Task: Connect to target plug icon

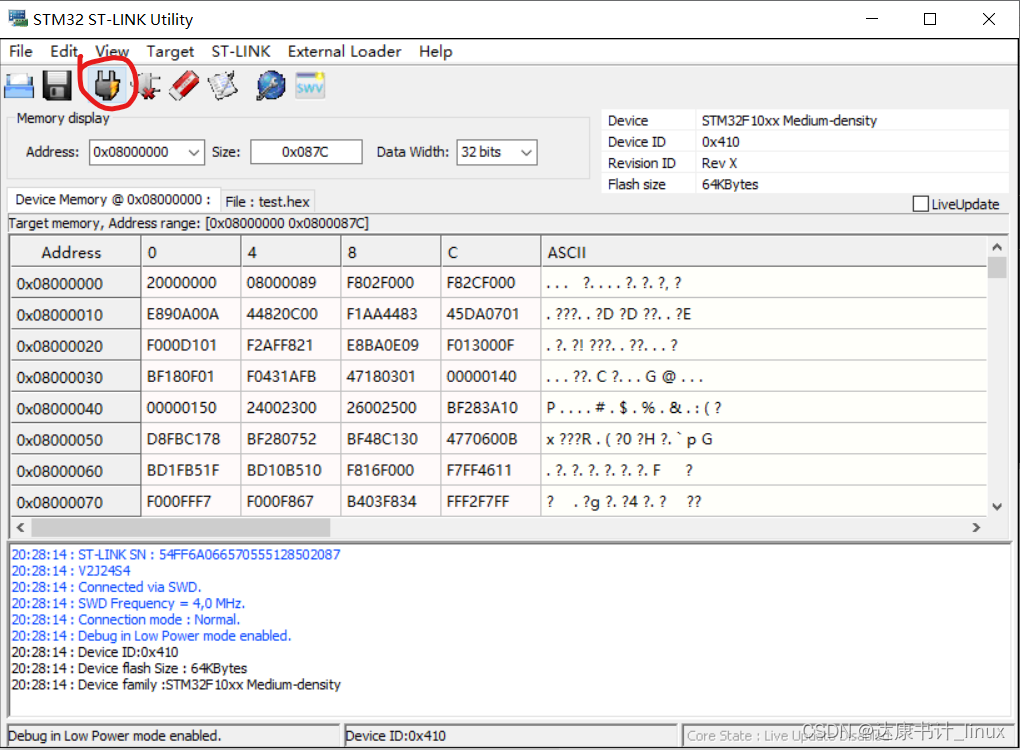Action: tap(107, 85)
